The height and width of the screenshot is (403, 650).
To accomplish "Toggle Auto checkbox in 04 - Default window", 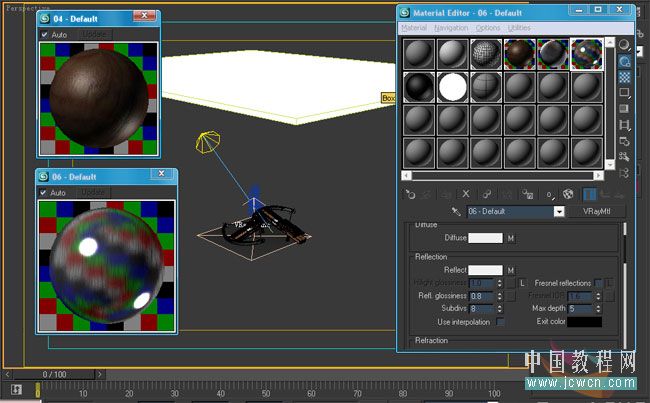I will click(44, 34).
